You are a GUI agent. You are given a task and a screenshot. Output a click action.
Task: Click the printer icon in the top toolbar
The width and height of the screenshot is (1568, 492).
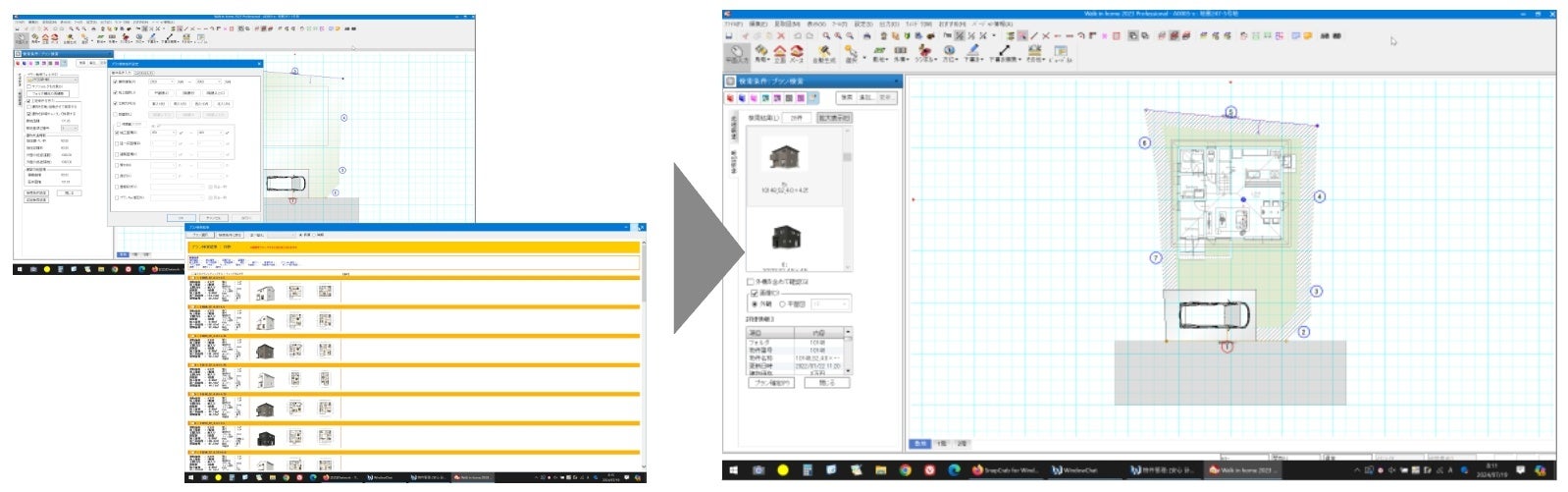point(866,35)
